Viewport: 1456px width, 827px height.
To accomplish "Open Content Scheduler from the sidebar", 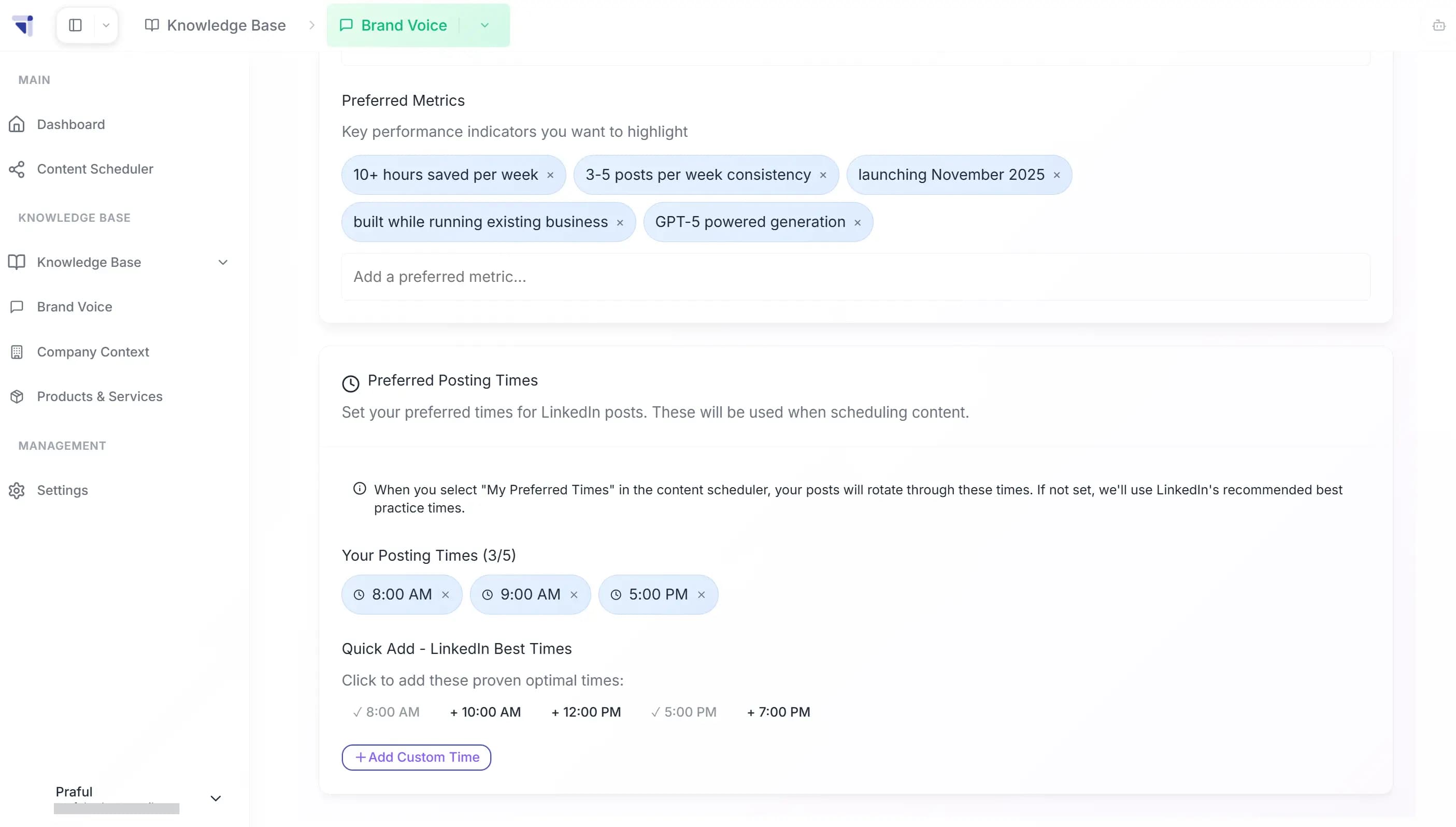I will coord(94,169).
